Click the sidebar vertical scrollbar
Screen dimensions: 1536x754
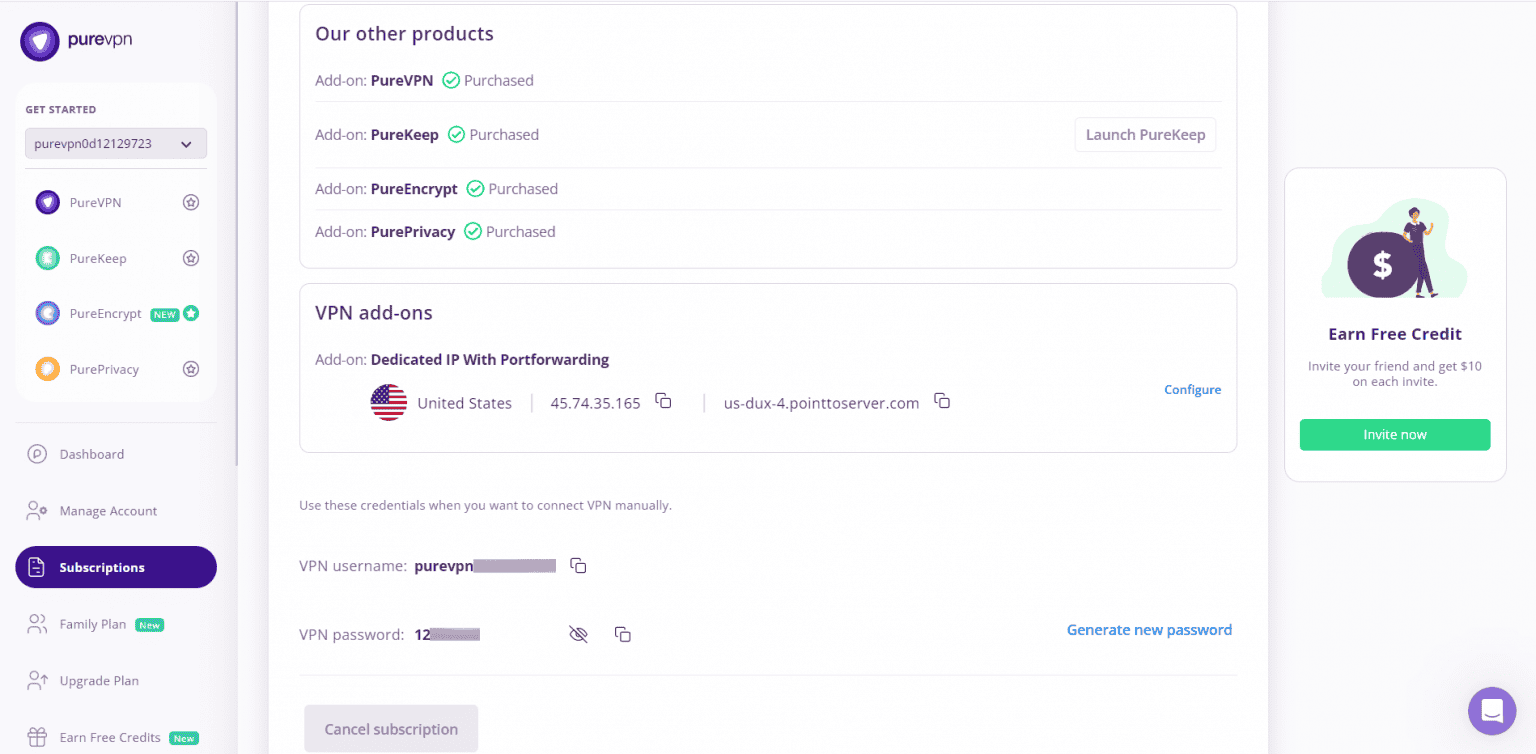237,233
